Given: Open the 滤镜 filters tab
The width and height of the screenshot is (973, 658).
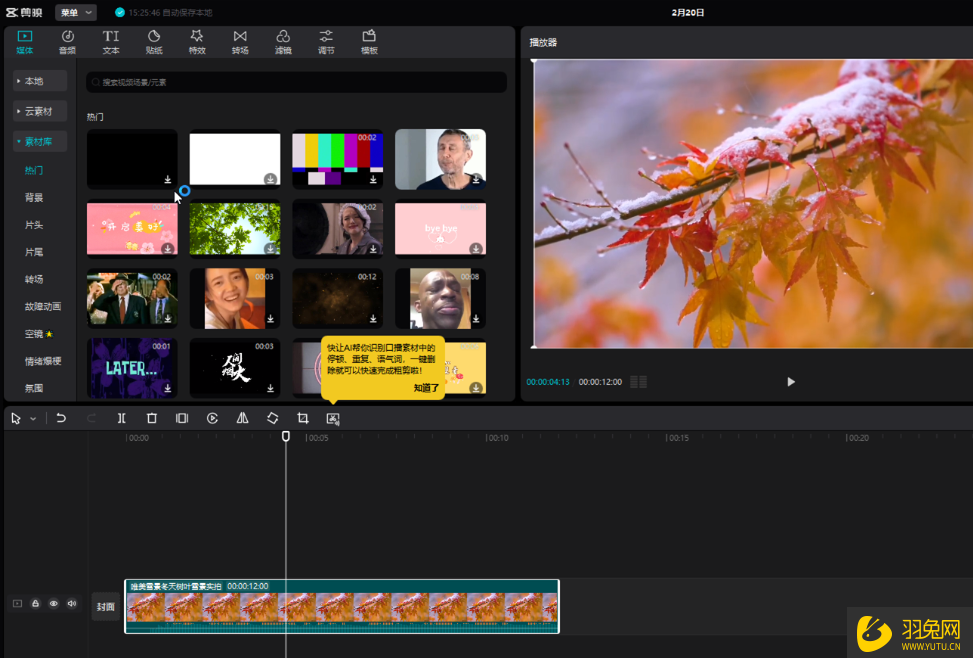Looking at the screenshot, I should click(x=283, y=42).
